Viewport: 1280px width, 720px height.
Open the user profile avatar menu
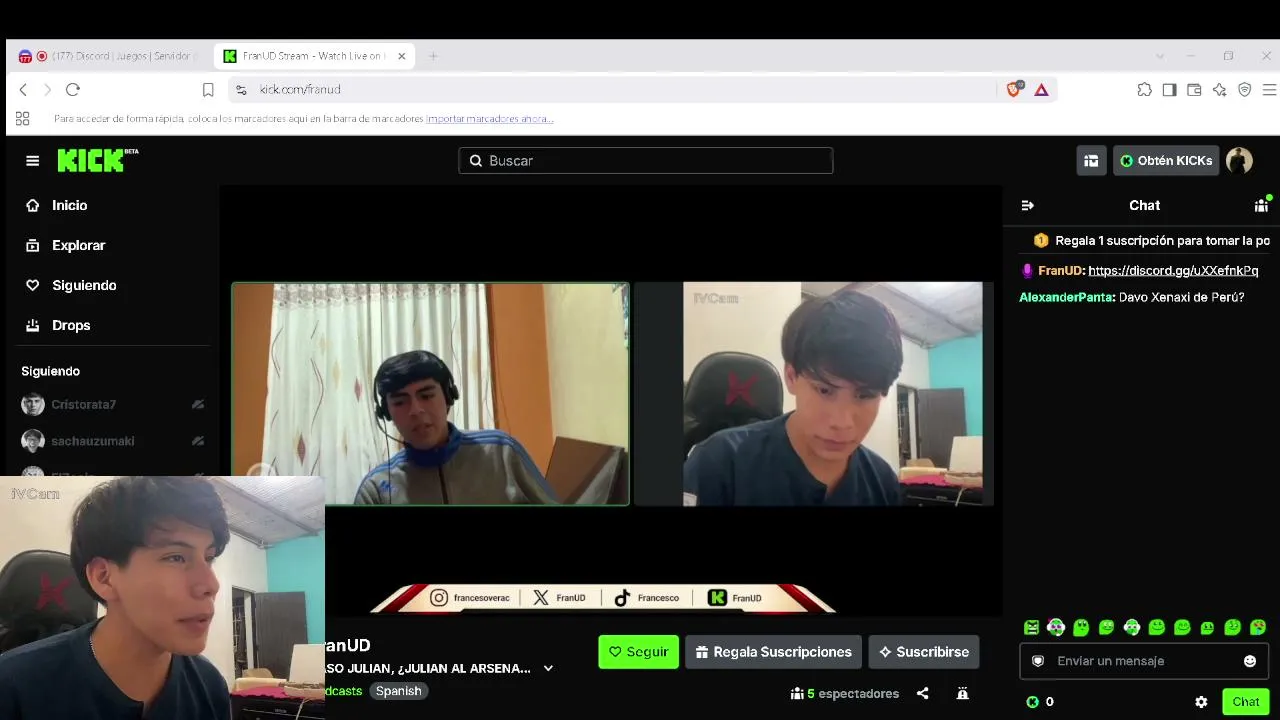click(1239, 161)
